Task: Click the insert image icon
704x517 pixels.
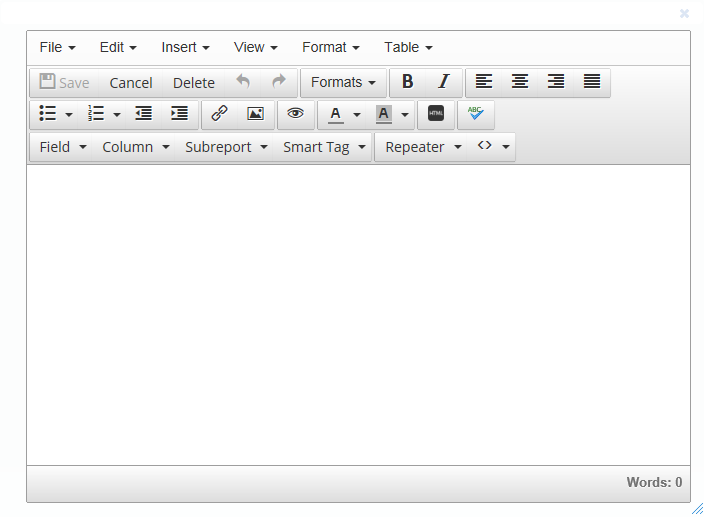Action: tap(255, 114)
